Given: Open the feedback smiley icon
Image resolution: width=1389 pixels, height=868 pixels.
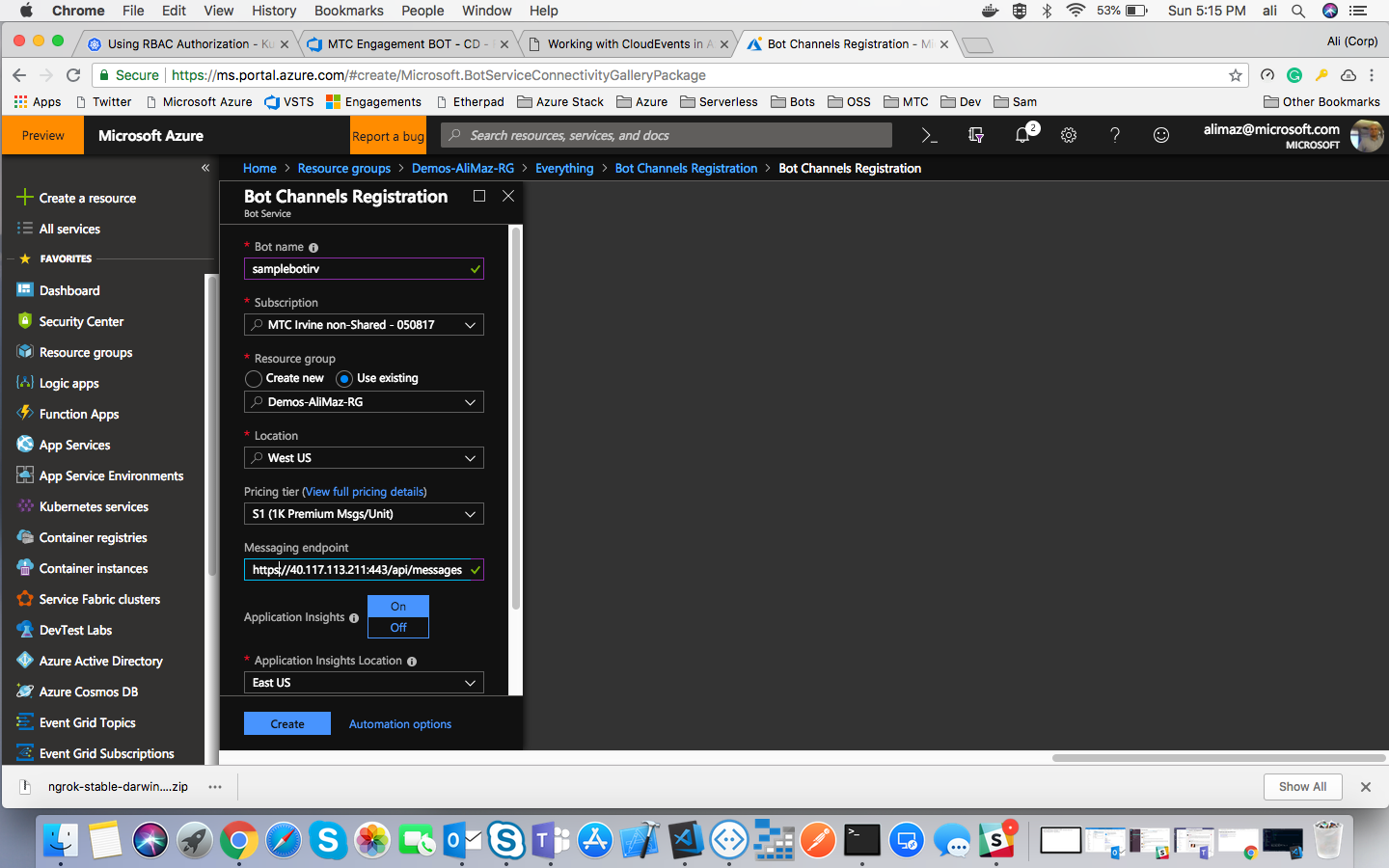Looking at the screenshot, I should coord(1161,136).
